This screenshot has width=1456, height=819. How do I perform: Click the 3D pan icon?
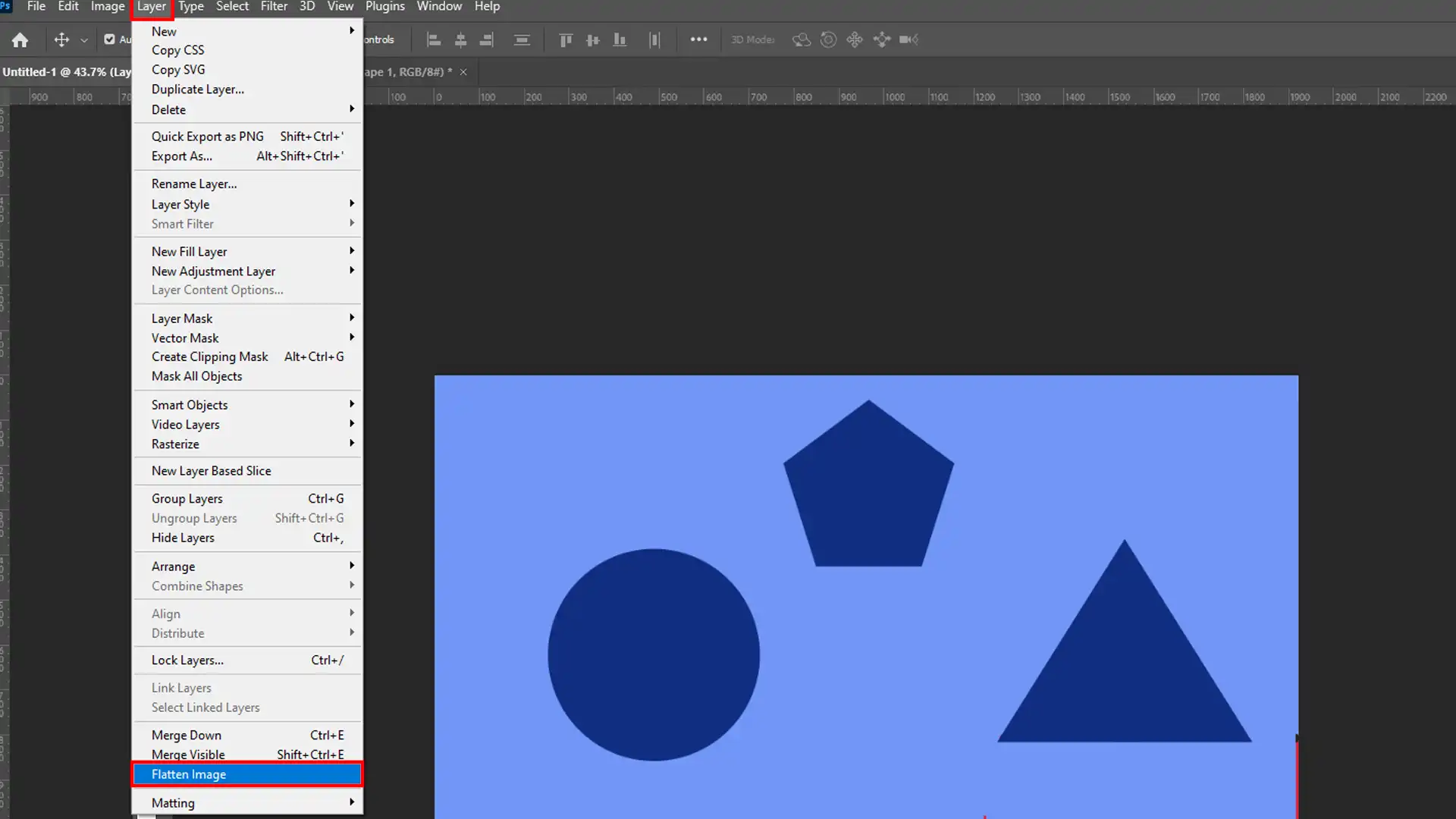855,39
